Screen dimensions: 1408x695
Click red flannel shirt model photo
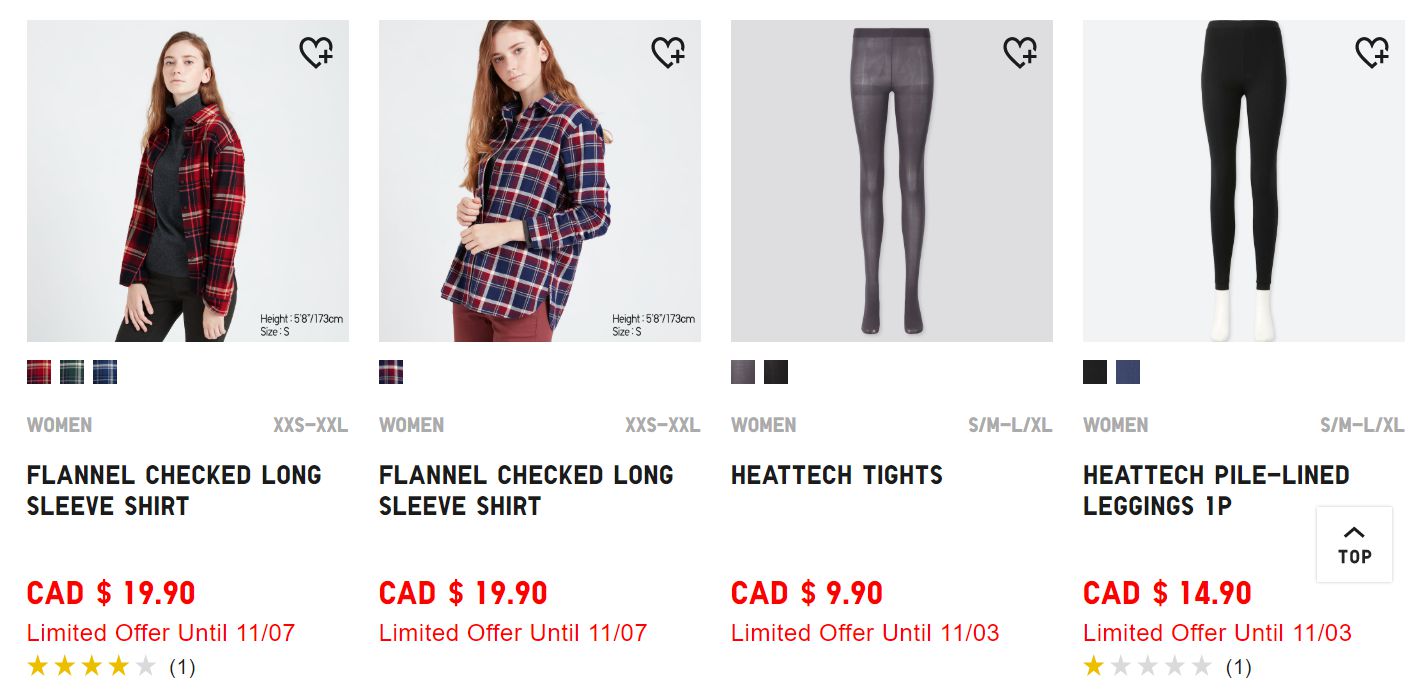pyautogui.click(x=188, y=181)
